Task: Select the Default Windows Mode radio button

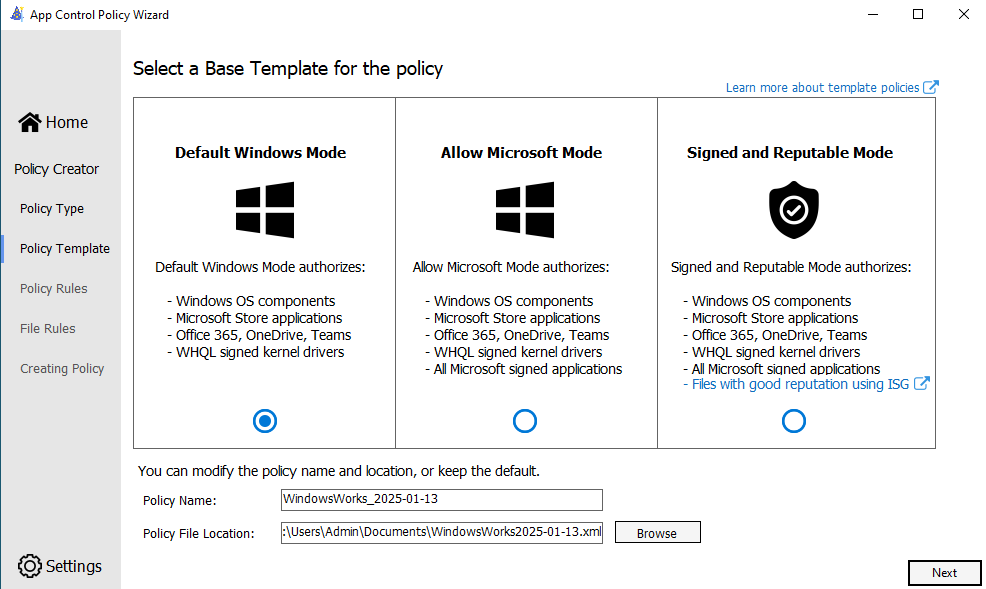Action: point(265,421)
